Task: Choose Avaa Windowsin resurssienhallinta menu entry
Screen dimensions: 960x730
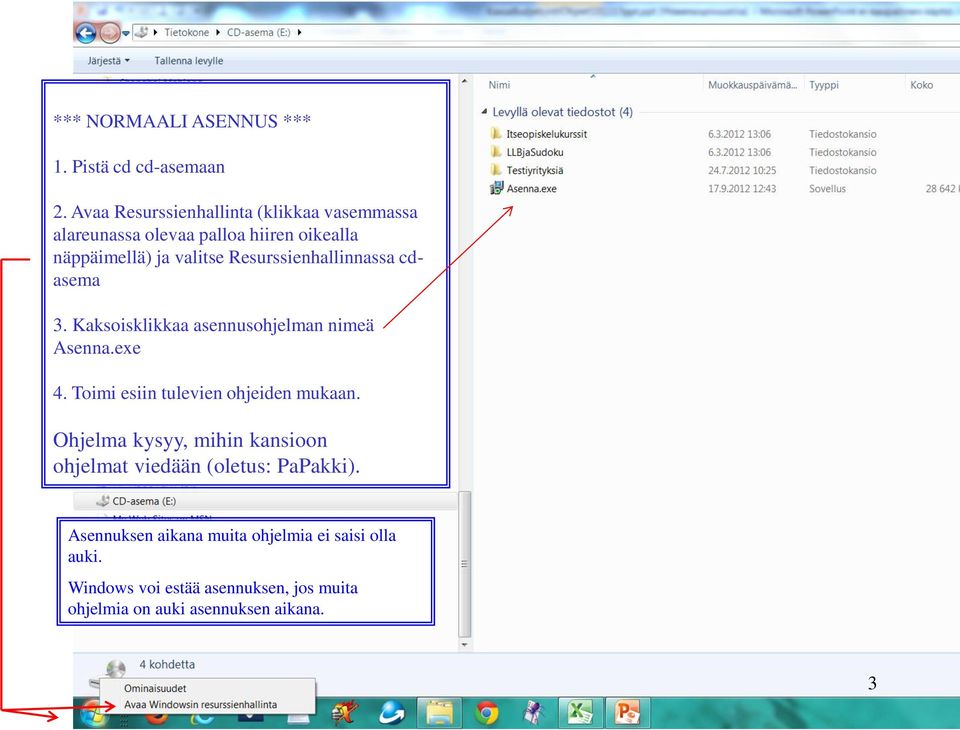Action: [200, 705]
